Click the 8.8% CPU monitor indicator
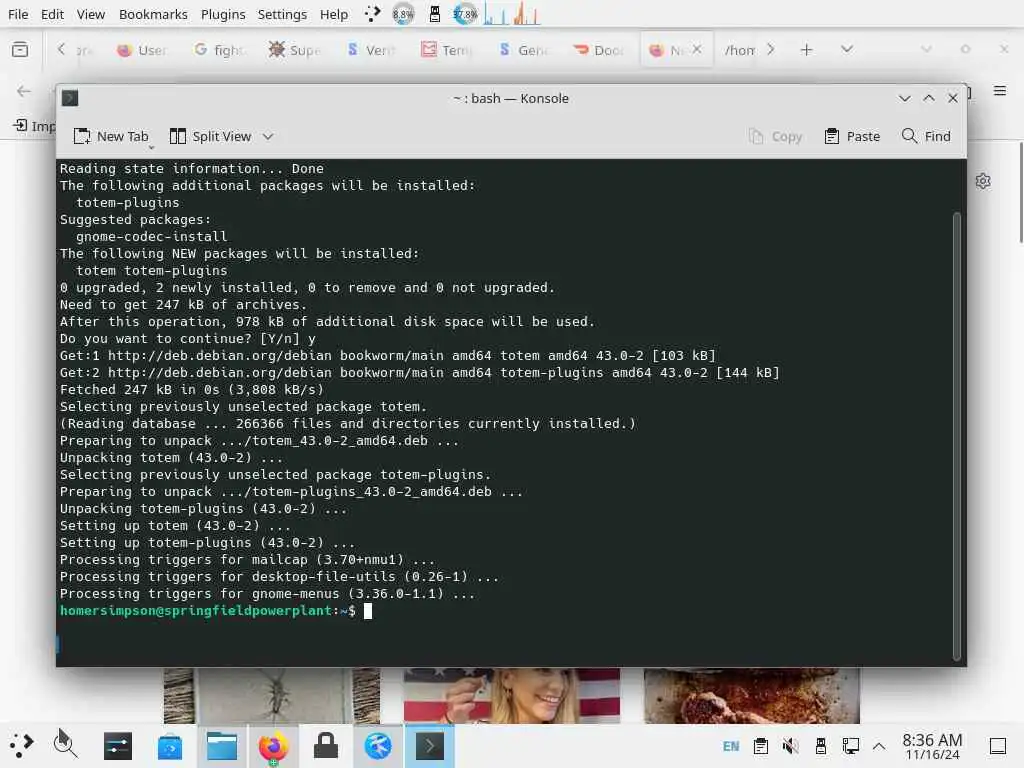The height and width of the screenshot is (768, 1024). [403, 14]
